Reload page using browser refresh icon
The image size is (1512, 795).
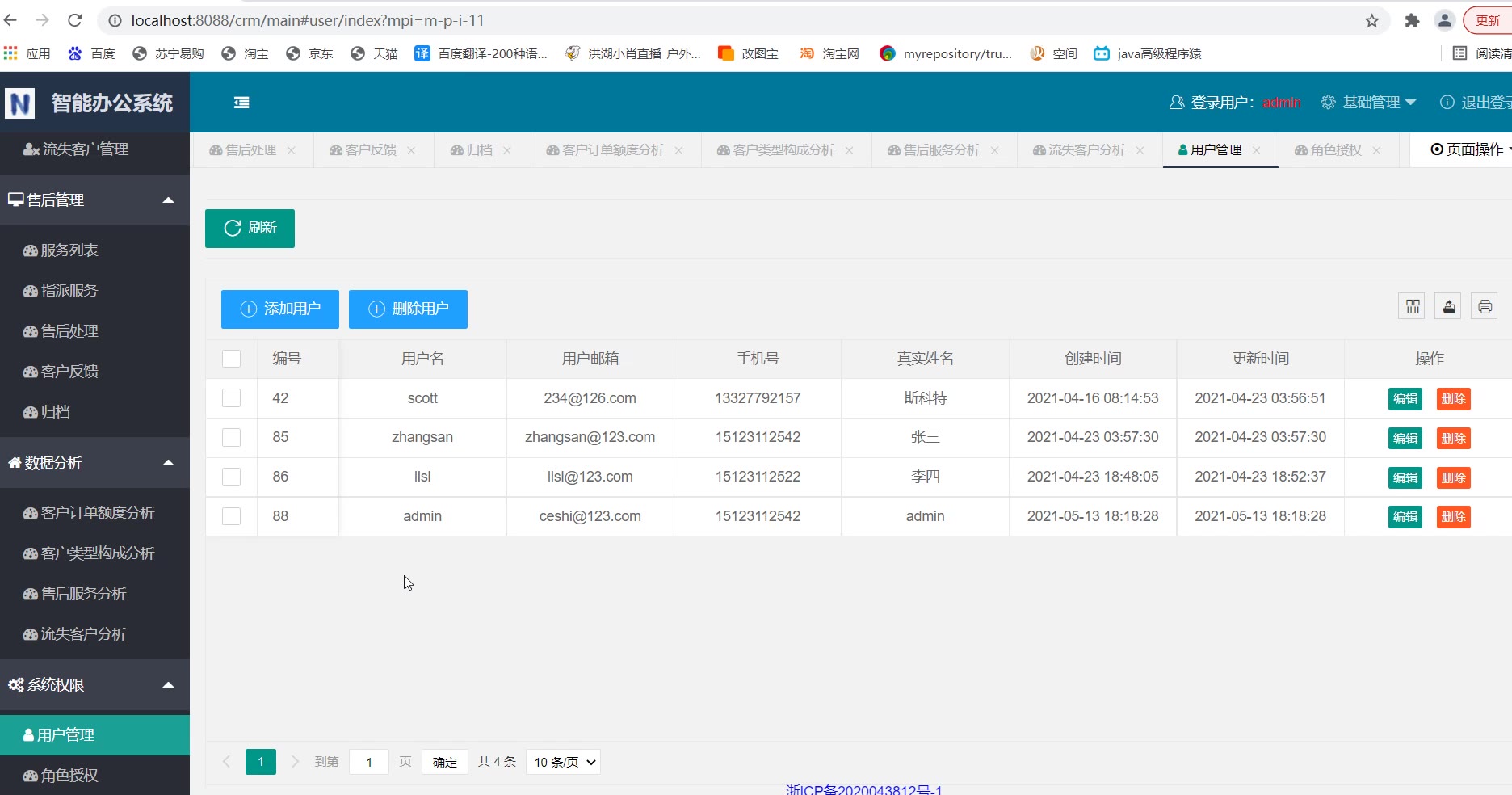click(74, 20)
